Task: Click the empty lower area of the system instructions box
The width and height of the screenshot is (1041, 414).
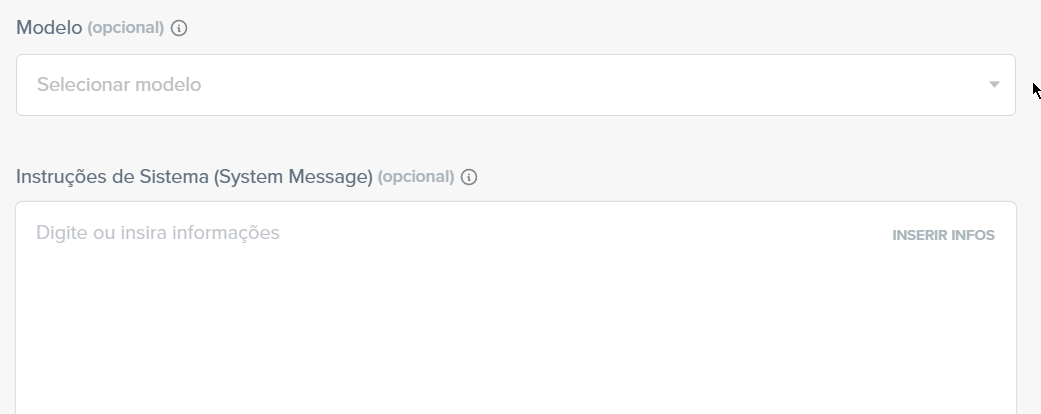Action: tap(516, 345)
